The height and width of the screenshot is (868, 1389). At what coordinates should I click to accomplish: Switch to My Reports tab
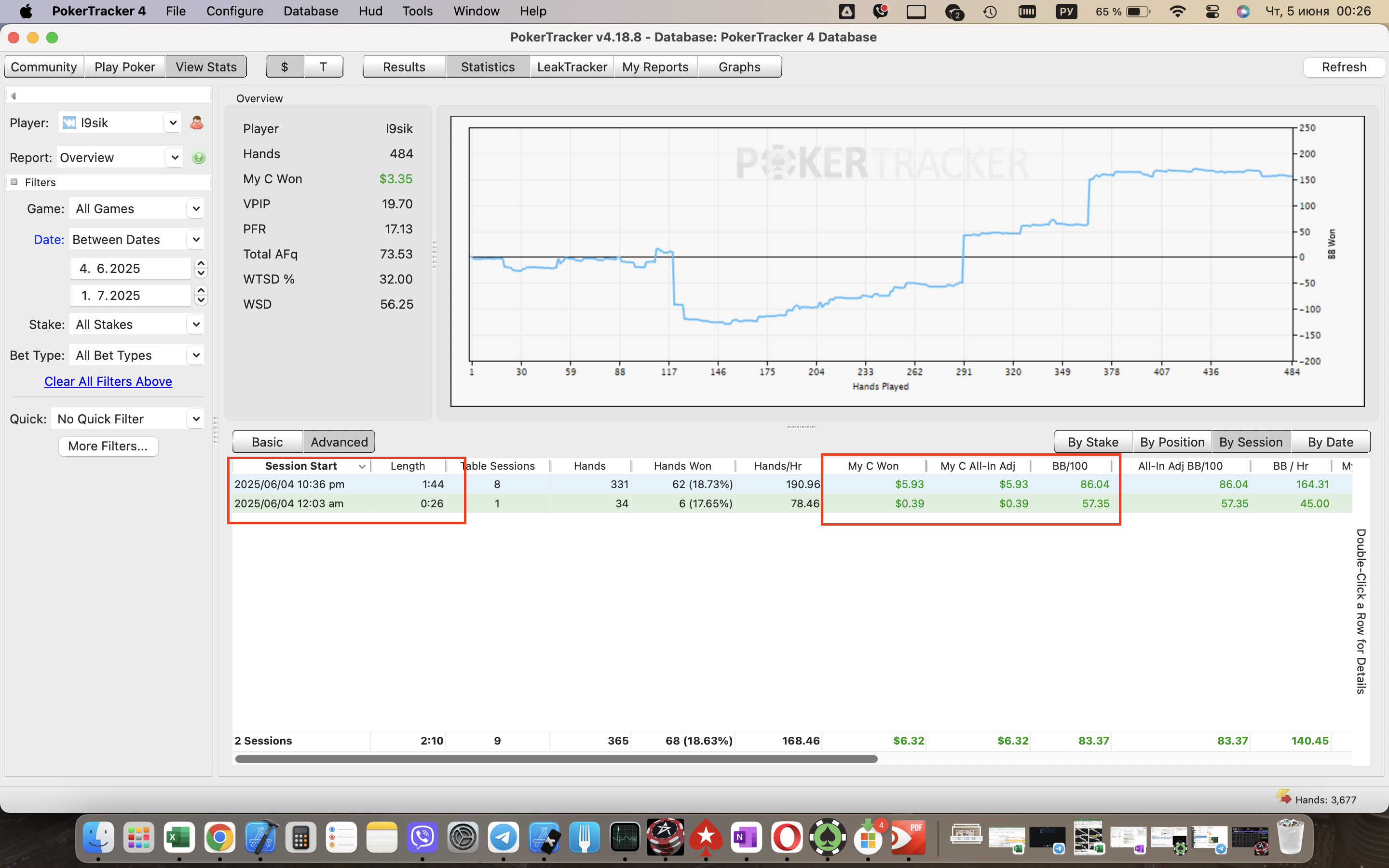point(655,67)
